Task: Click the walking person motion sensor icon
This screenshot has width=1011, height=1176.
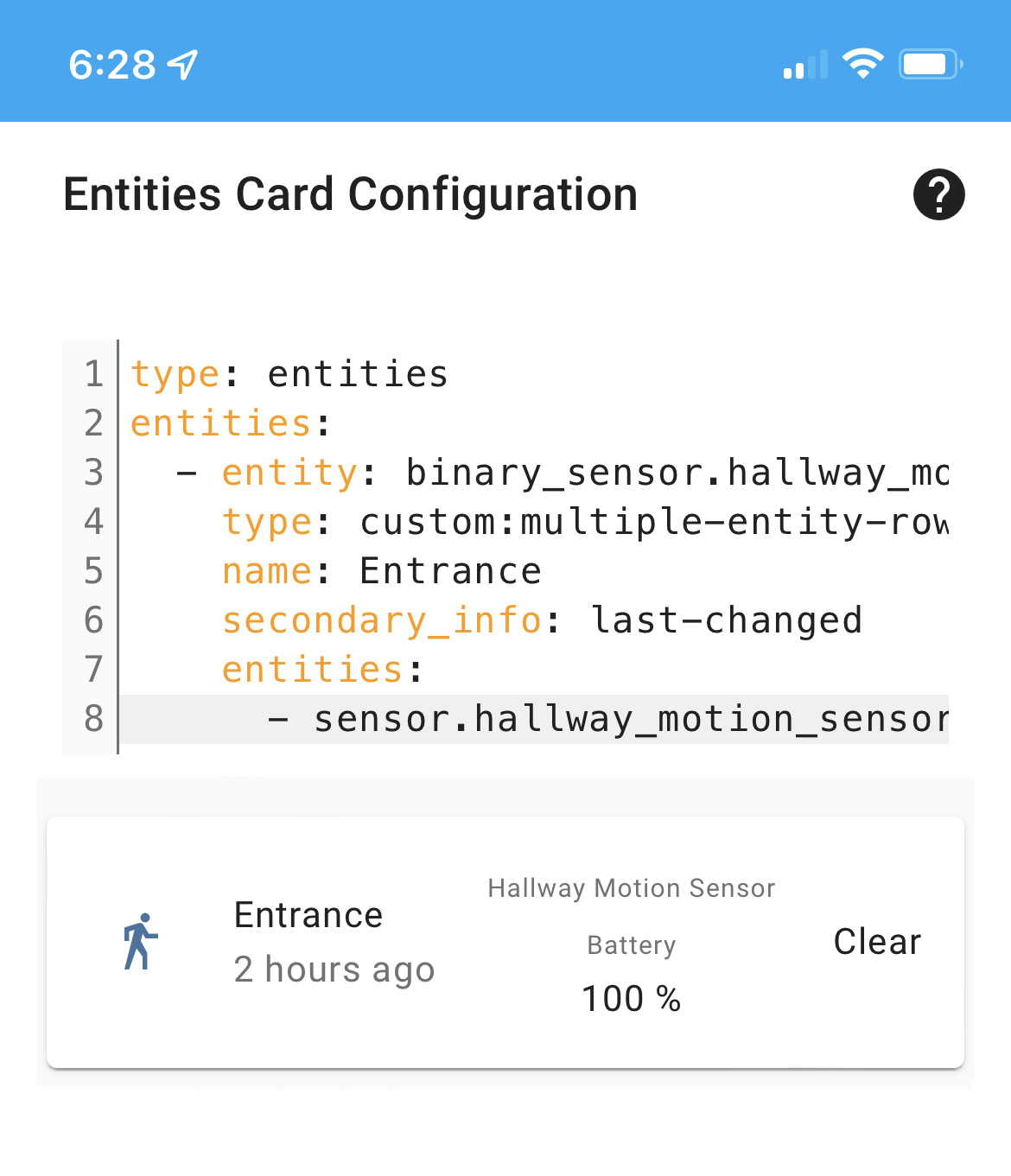Action: [138, 942]
